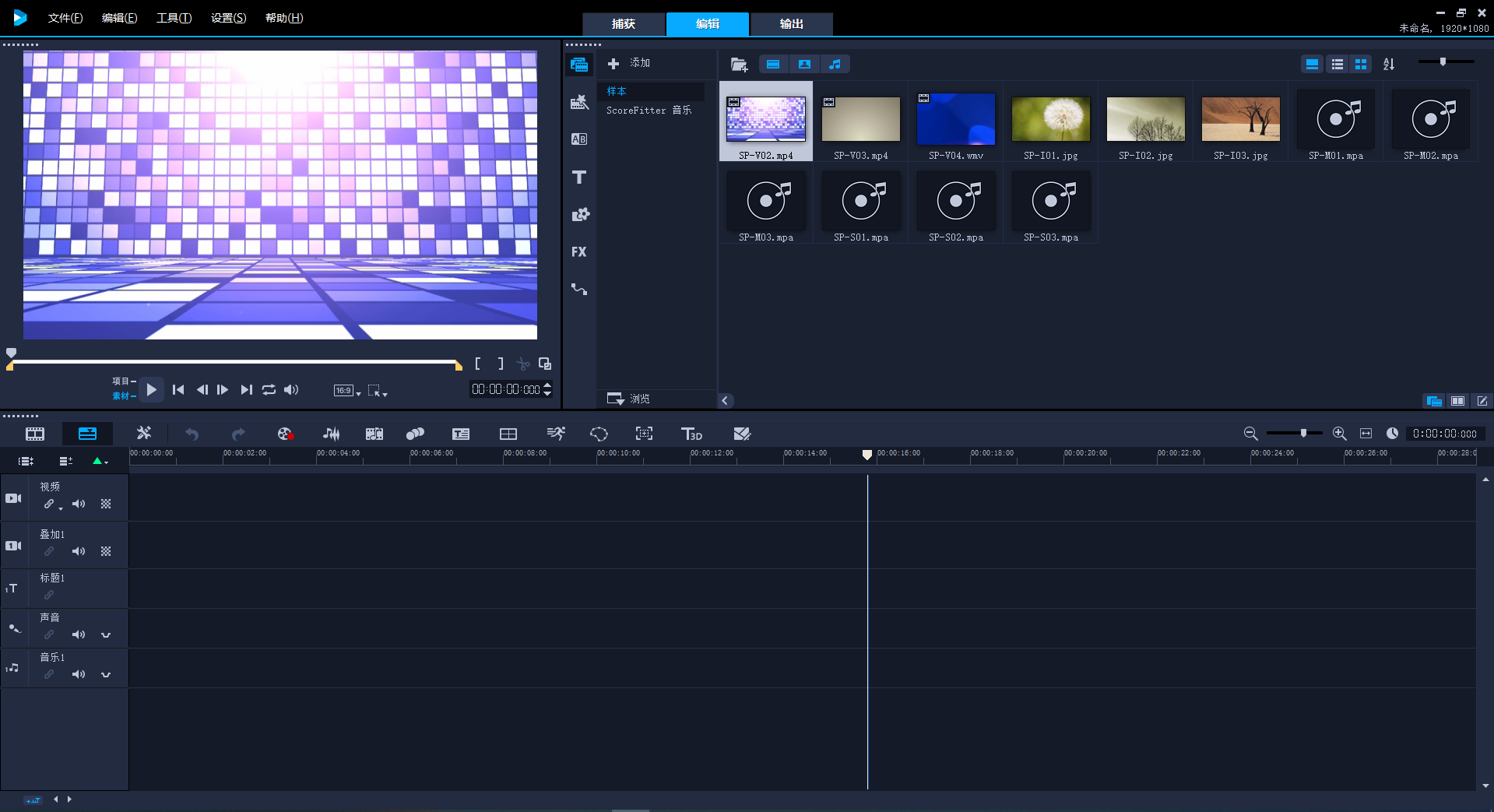Click the 添加 add folder button

point(629,63)
